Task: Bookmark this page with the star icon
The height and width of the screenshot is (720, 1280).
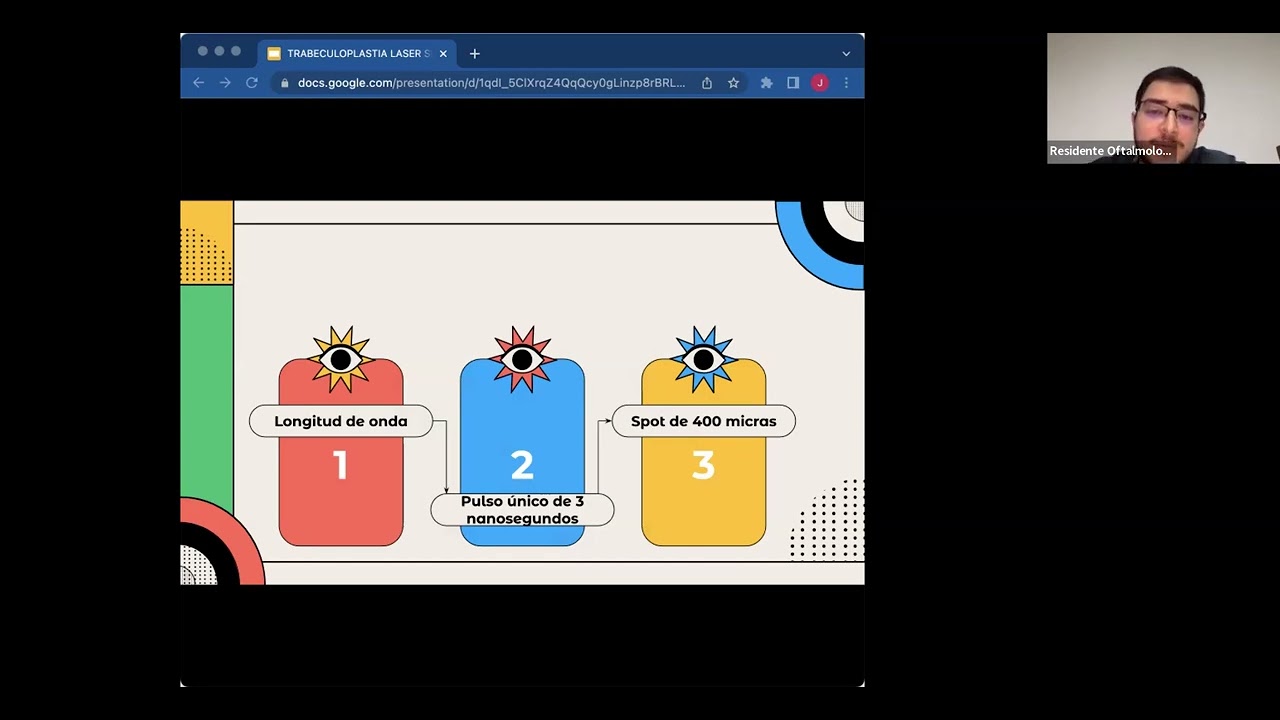Action: tap(733, 83)
